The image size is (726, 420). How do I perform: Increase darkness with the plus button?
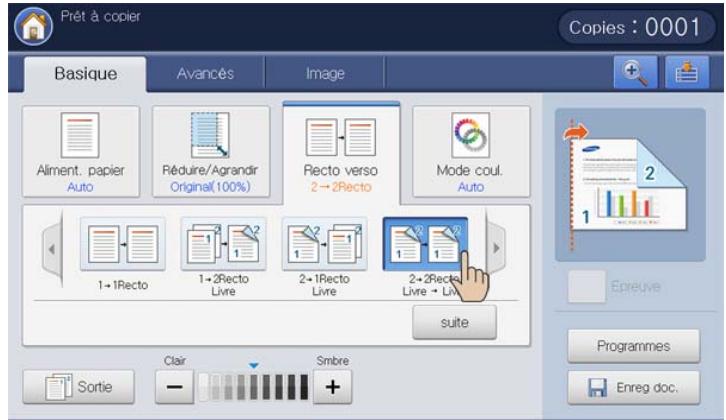(332, 386)
